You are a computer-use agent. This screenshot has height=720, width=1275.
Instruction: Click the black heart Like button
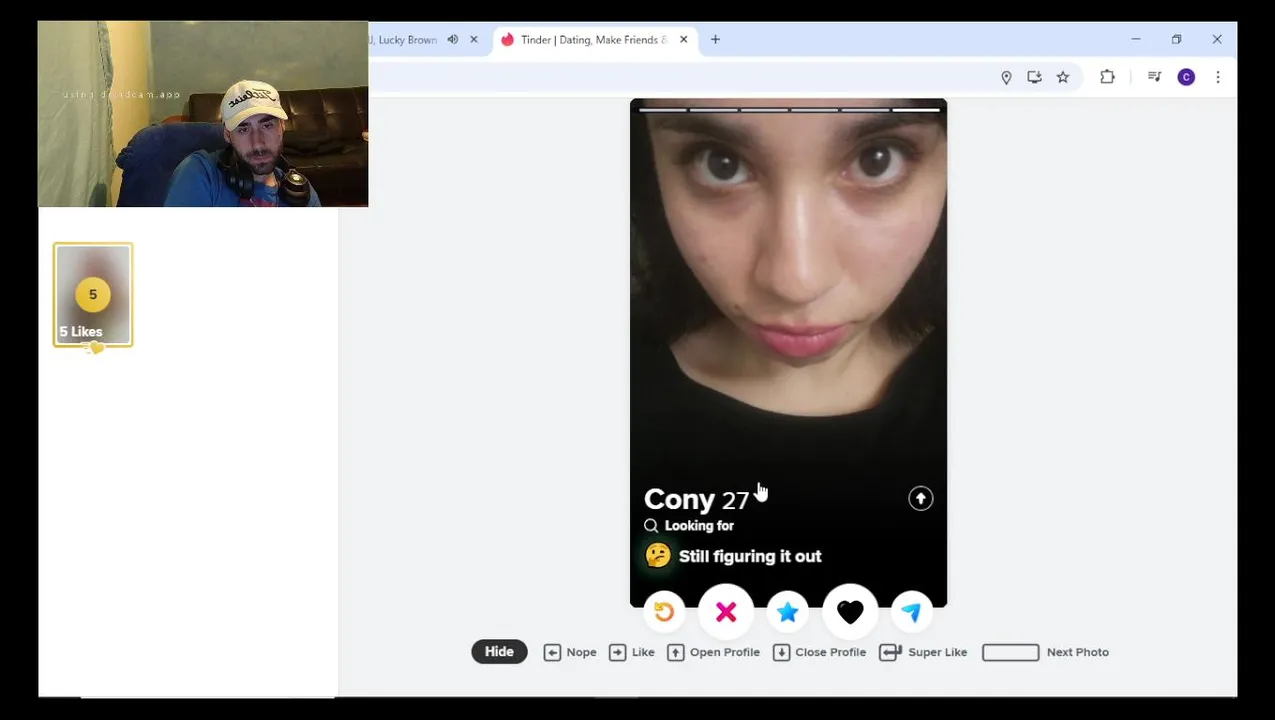coord(850,612)
